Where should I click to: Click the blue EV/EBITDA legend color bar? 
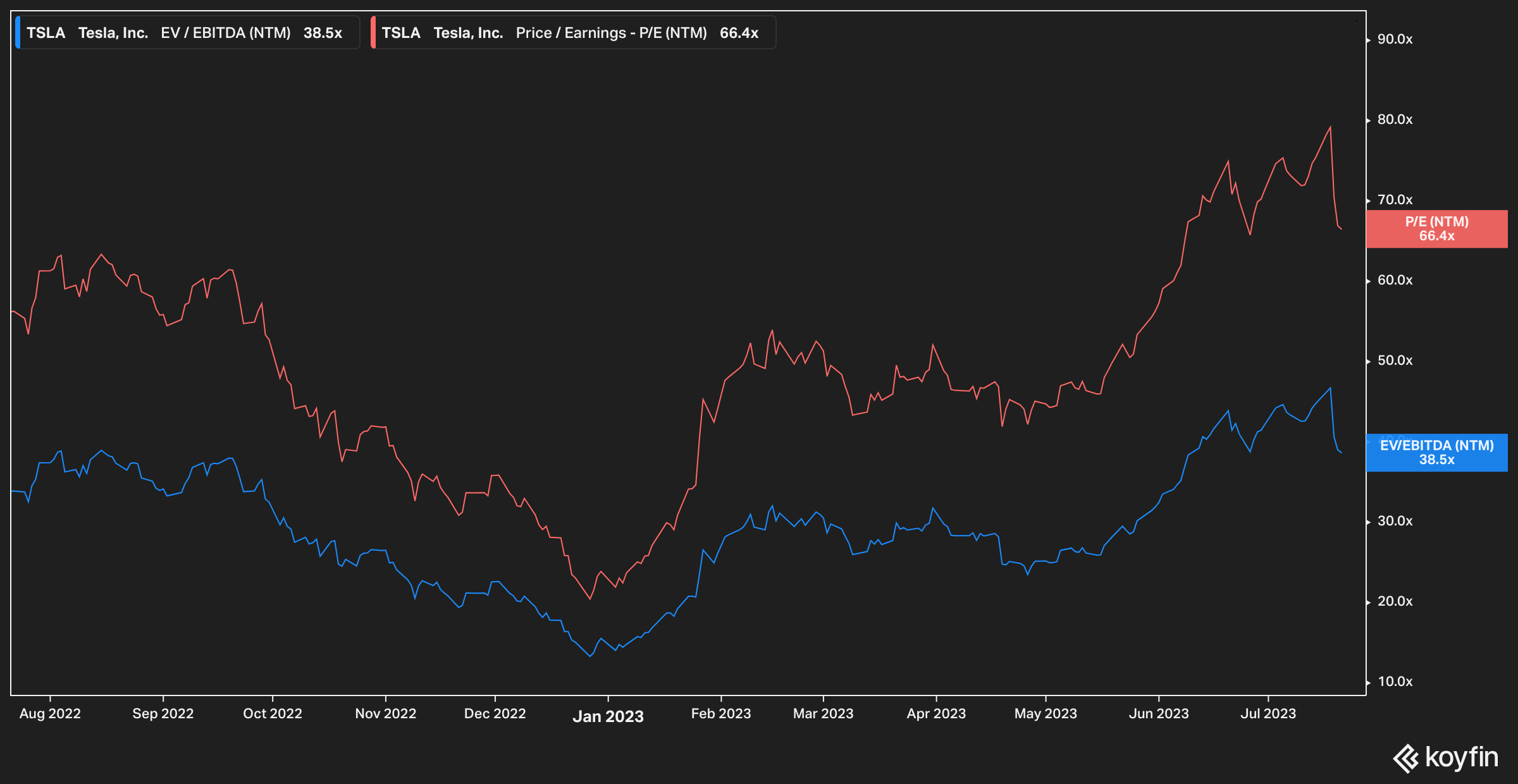(18, 33)
